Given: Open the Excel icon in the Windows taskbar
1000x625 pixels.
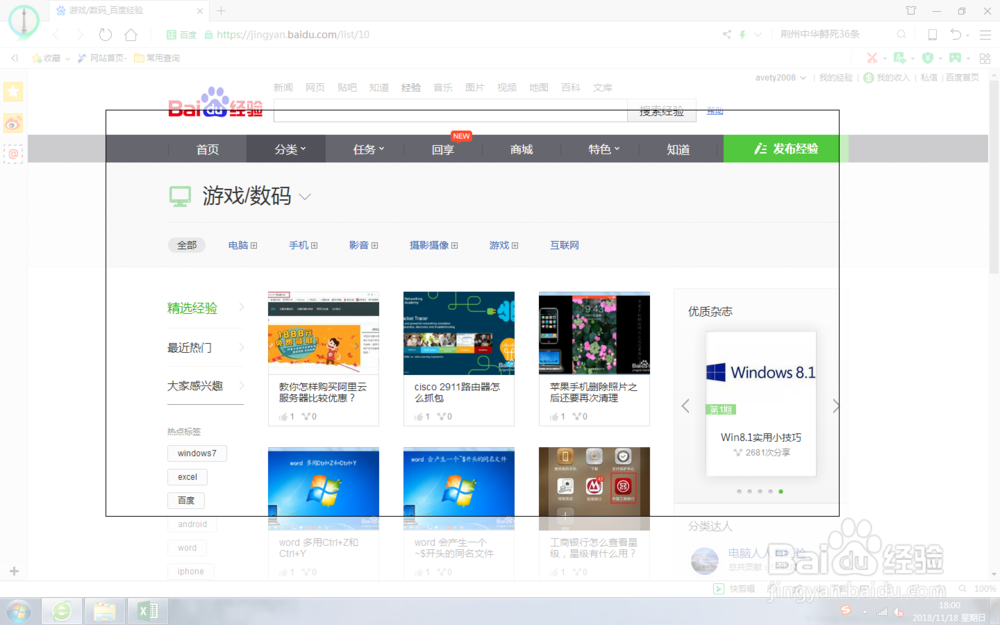Looking at the screenshot, I should click(x=148, y=612).
